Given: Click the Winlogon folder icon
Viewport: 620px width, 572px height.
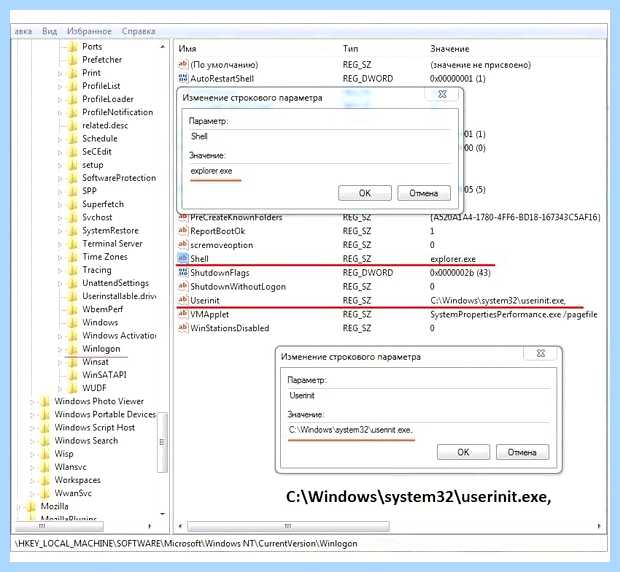Looking at the screenshot, I should pos(72,349).
